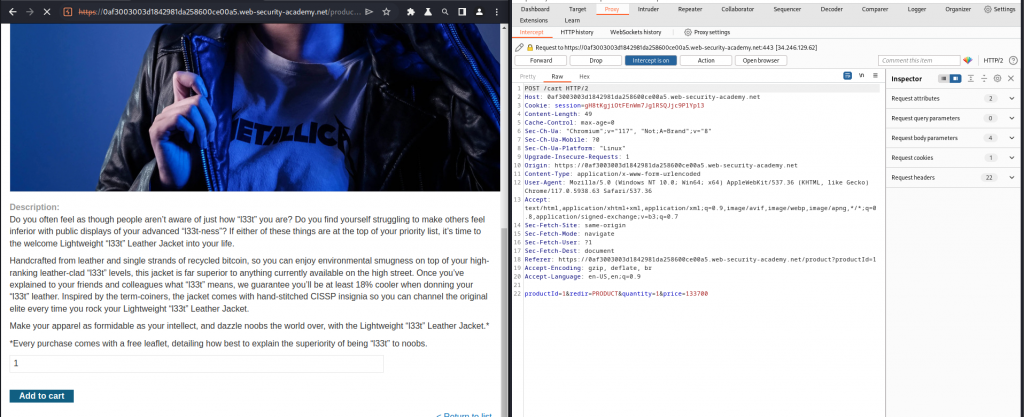Viewport: 1024px width, 417px height.
Task: Open the HTTP/2 protocol selector
Action: [x=993, y=60]
